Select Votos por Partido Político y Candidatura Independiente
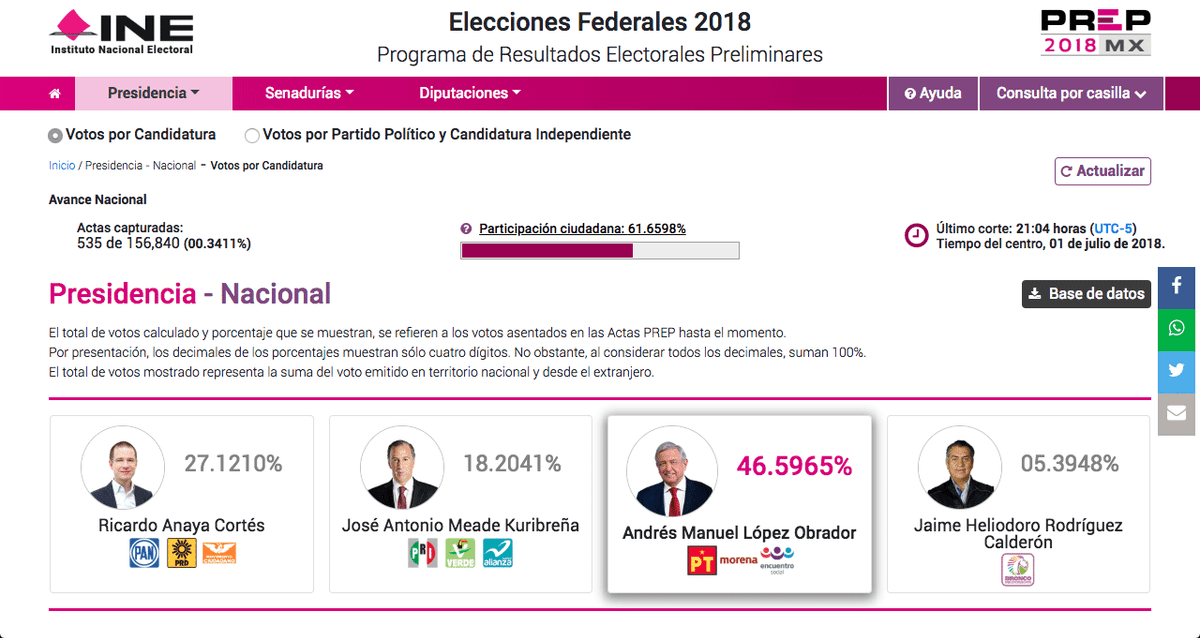 [252, 134]
